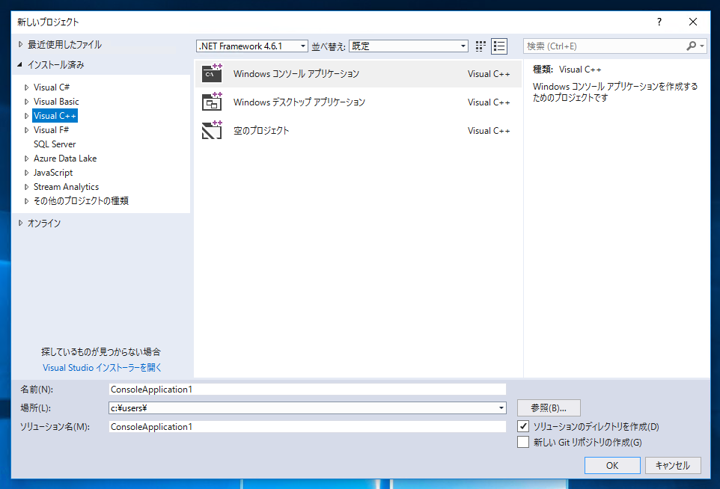
Task: Enable create new Git repository checkbox
Action: point(523,442)
